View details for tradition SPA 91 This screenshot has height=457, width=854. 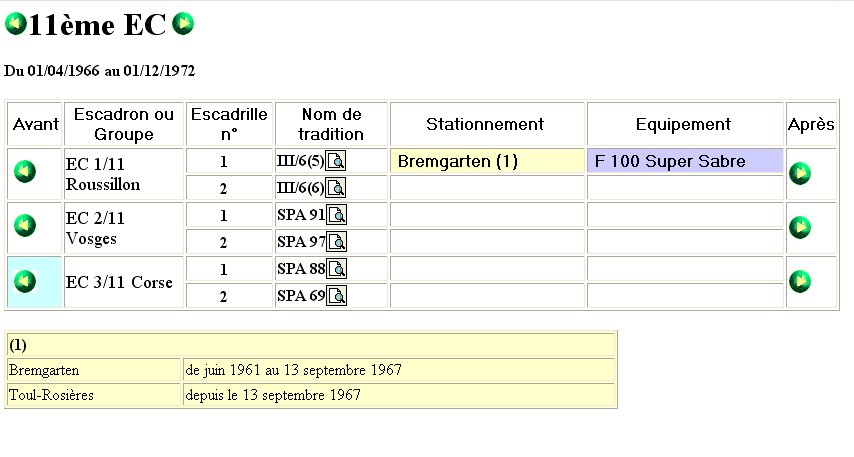click(336, 215)
